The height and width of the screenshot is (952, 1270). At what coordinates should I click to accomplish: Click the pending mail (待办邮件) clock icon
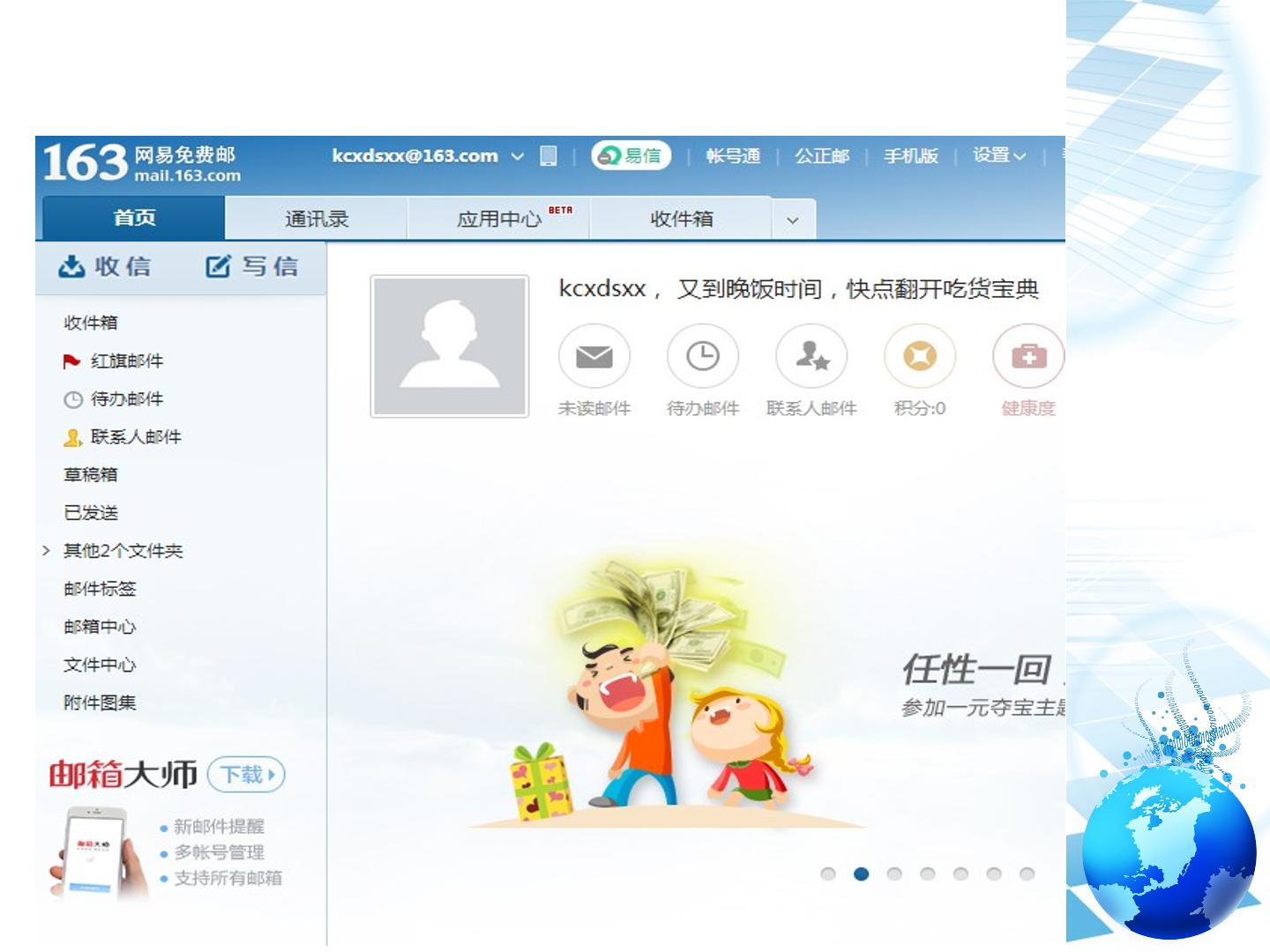click(703, 356)
